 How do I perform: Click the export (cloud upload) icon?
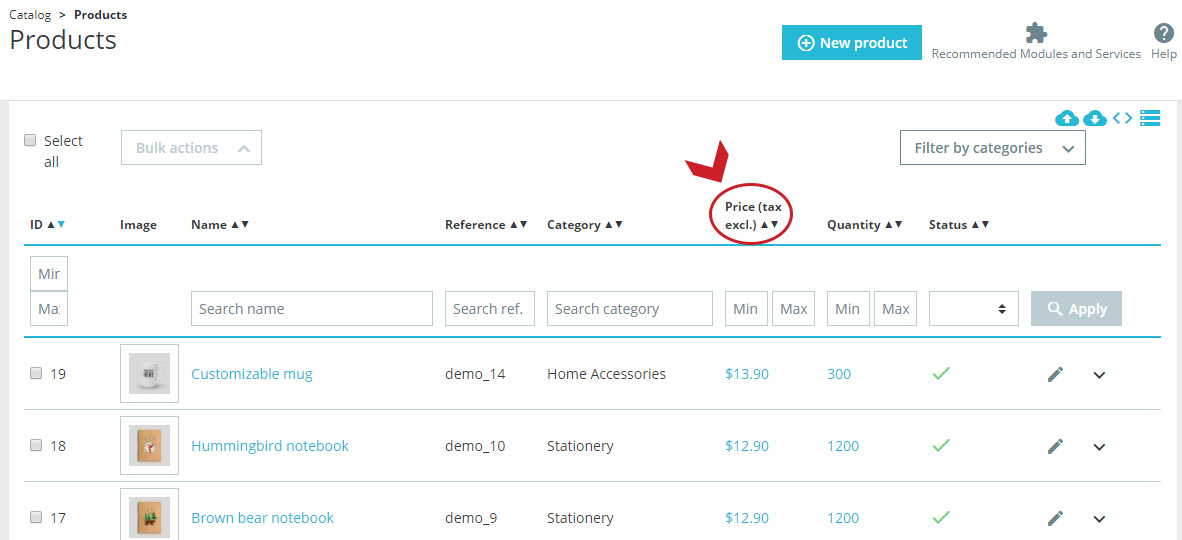pyautogui.click(x=1066, y=118)
